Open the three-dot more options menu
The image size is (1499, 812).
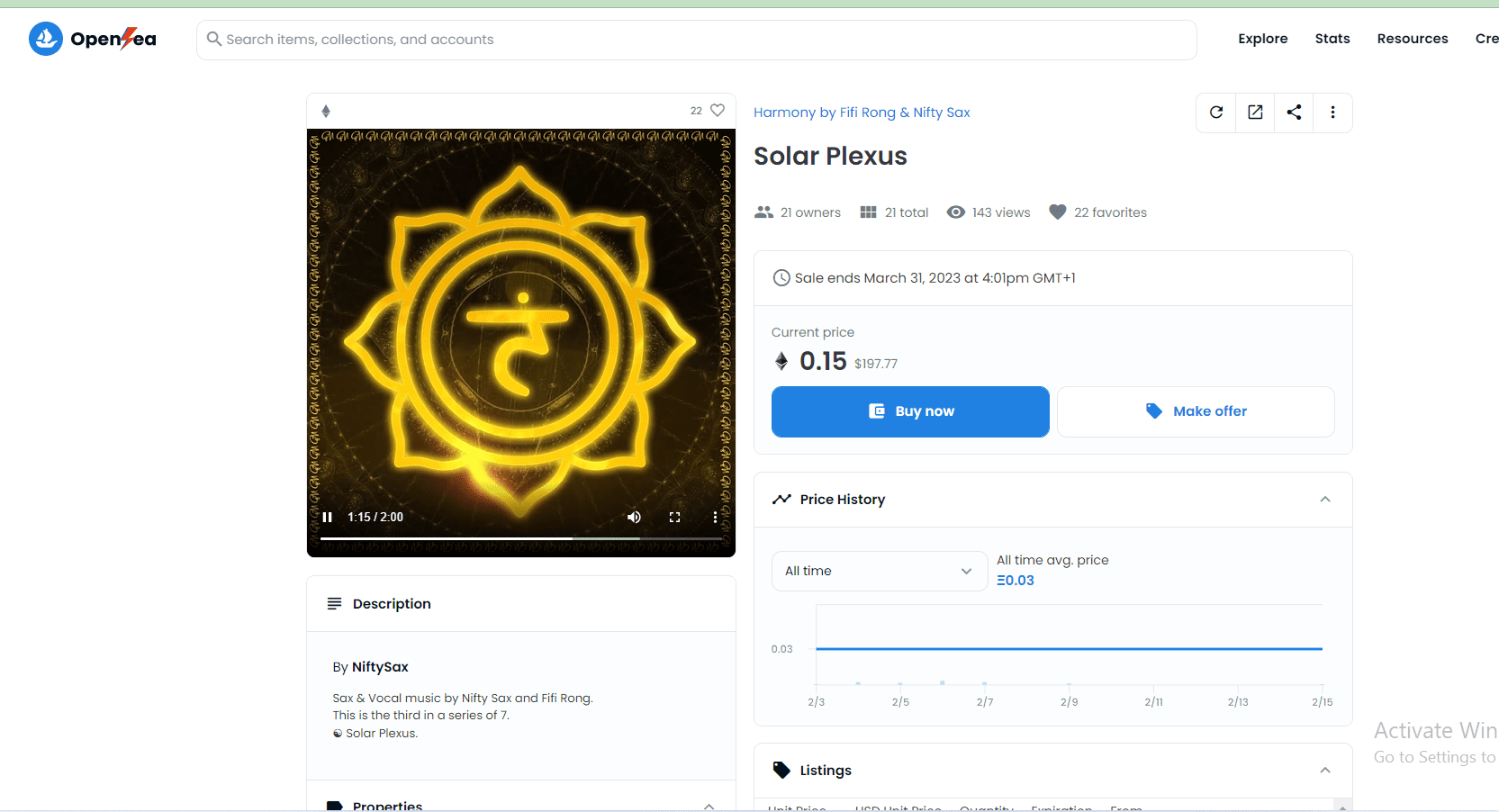tap(1332, 113)
